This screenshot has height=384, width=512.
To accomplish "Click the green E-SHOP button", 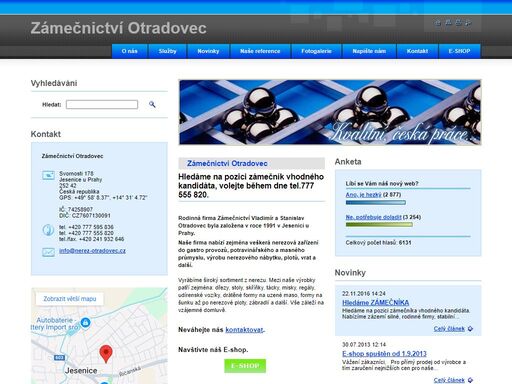I will (245, 366).
